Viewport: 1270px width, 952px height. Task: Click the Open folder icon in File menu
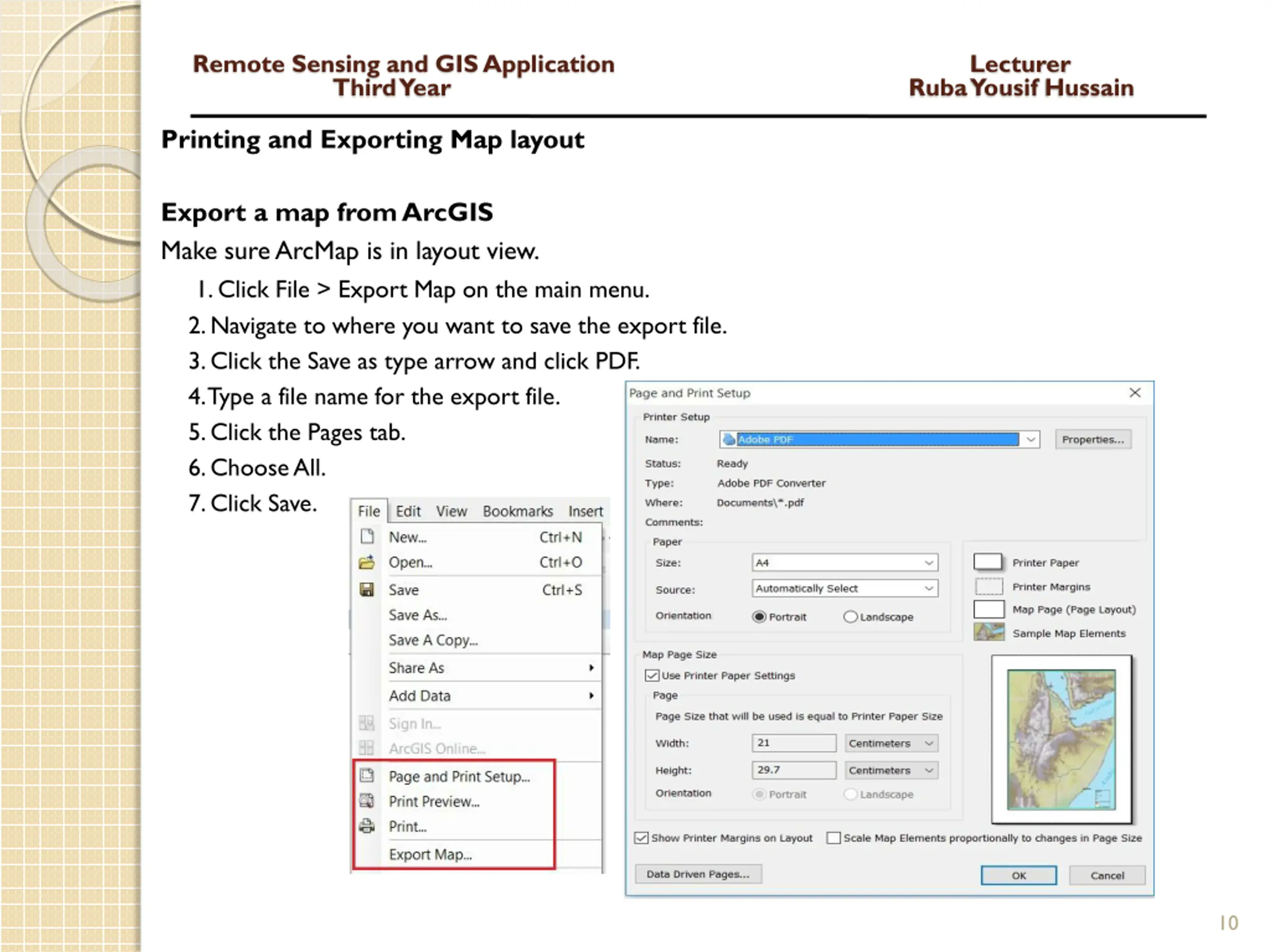click(x=367, y=562)
